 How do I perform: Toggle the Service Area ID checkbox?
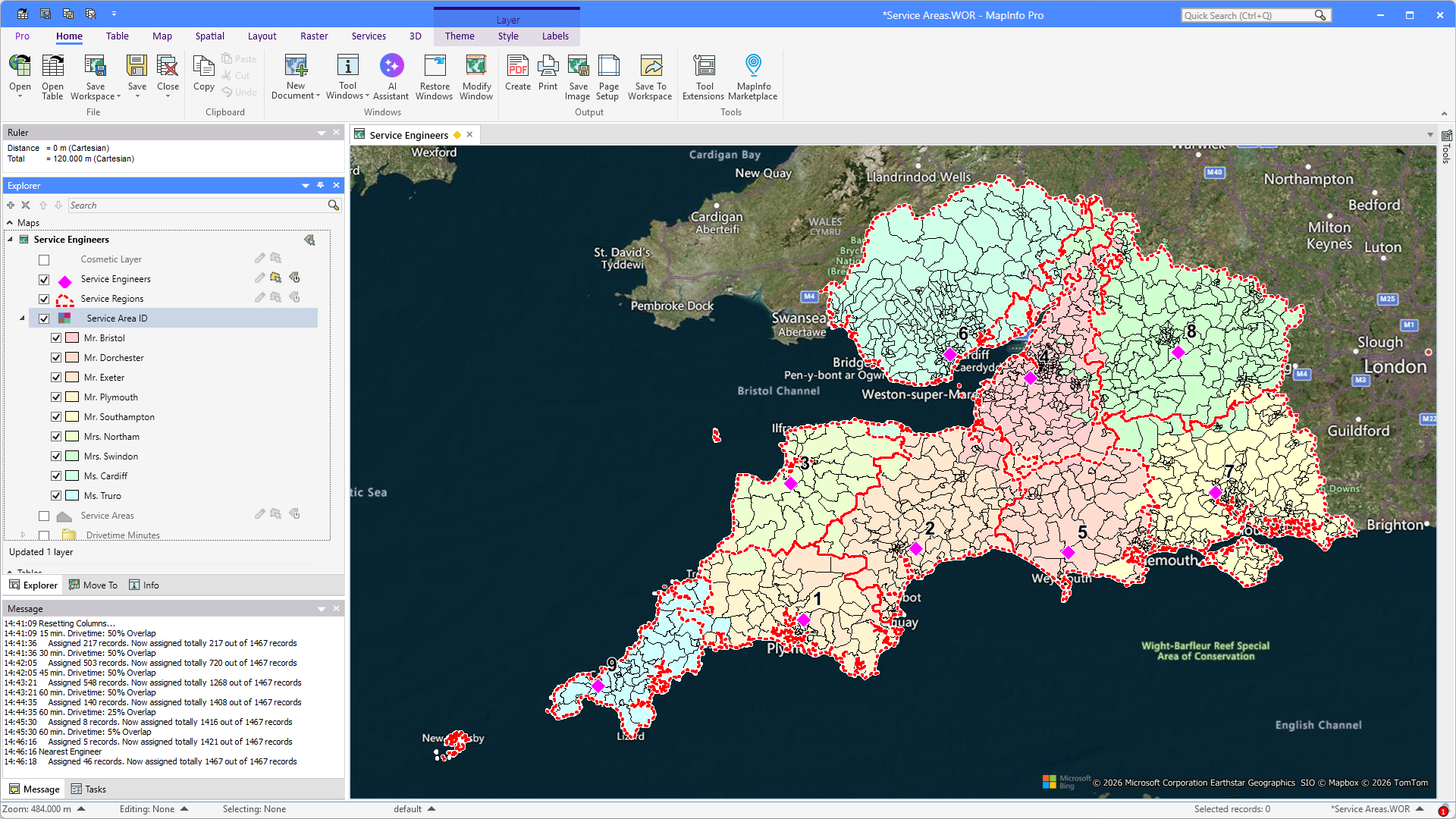click(44, 318)
